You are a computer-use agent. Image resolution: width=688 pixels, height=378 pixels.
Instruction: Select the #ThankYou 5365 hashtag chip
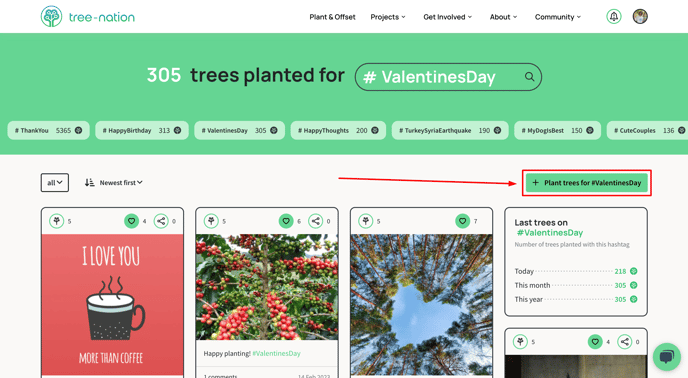48,130
